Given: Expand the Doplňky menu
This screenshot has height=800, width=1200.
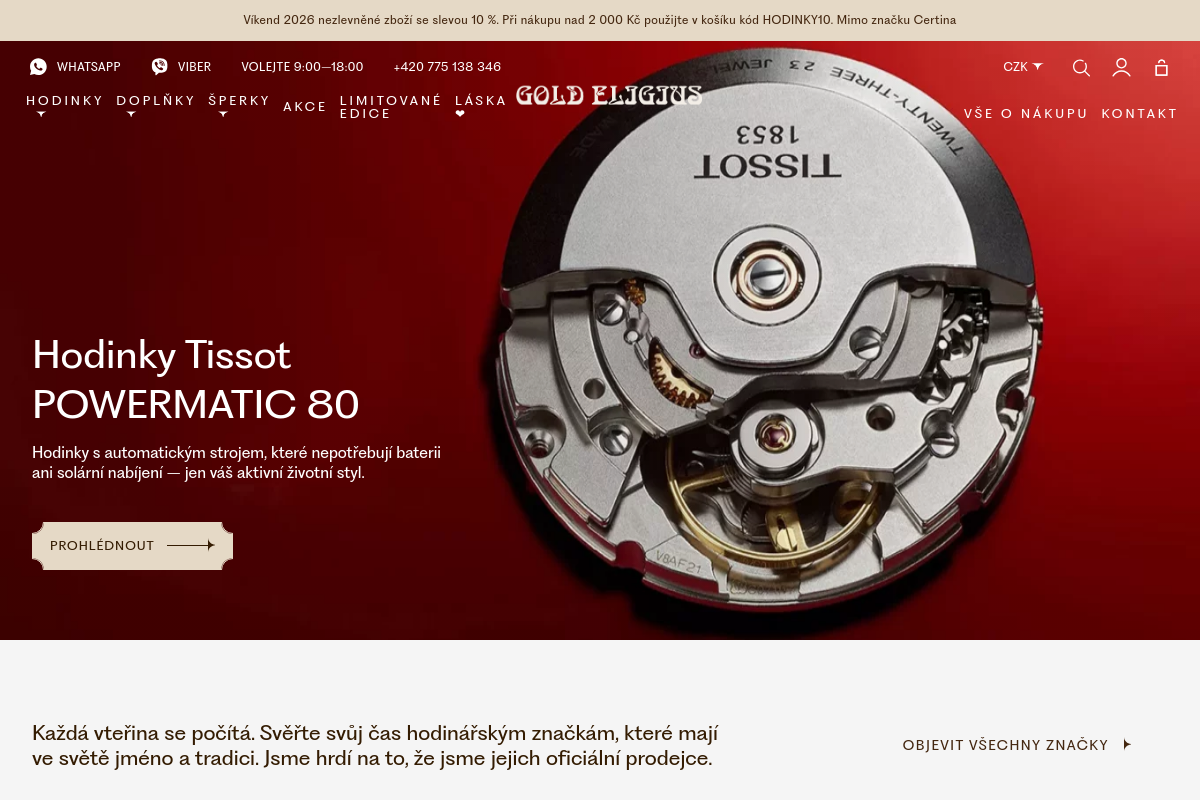Looking at the screenshot, I should point(156,105).
